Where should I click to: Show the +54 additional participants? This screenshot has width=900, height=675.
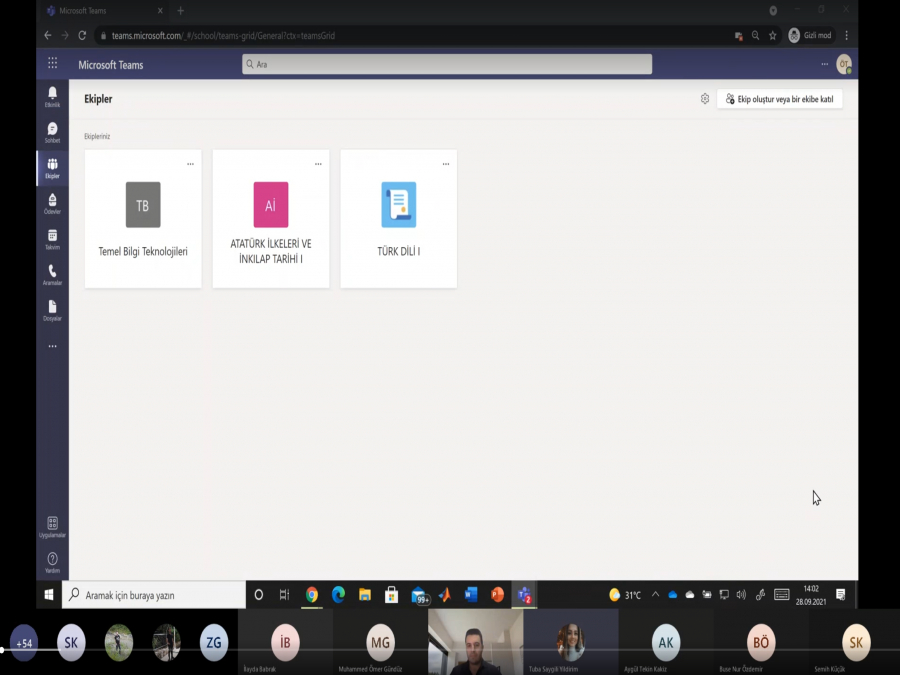[x=24, y=643]
